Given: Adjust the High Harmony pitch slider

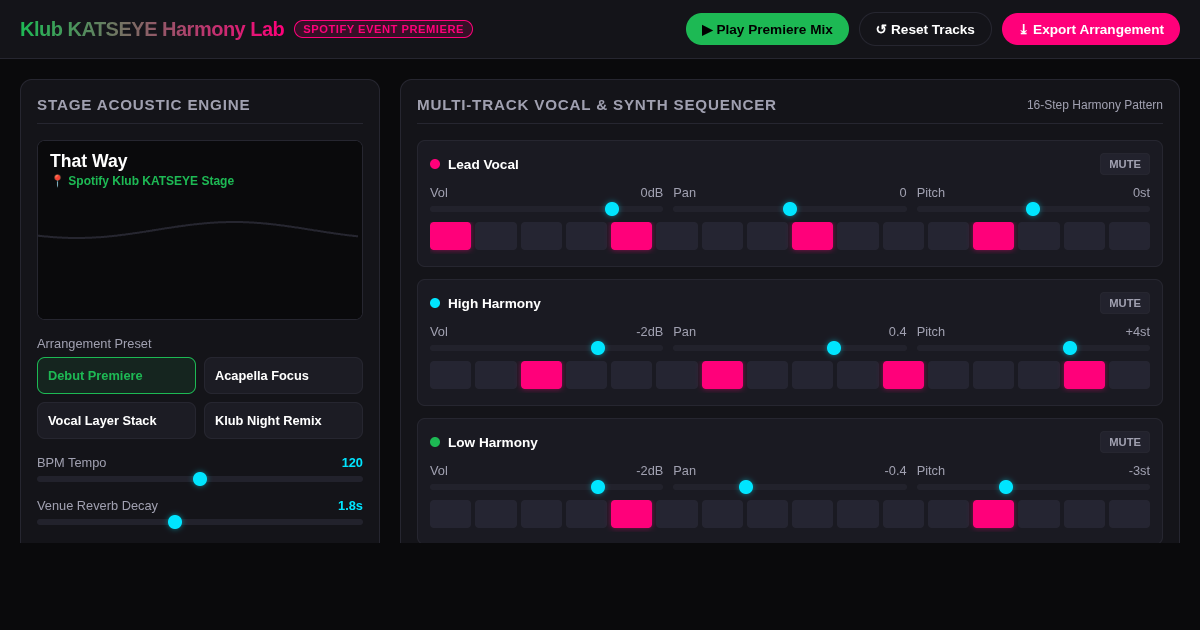Looking at the screenshot, I should [1033, 348].
